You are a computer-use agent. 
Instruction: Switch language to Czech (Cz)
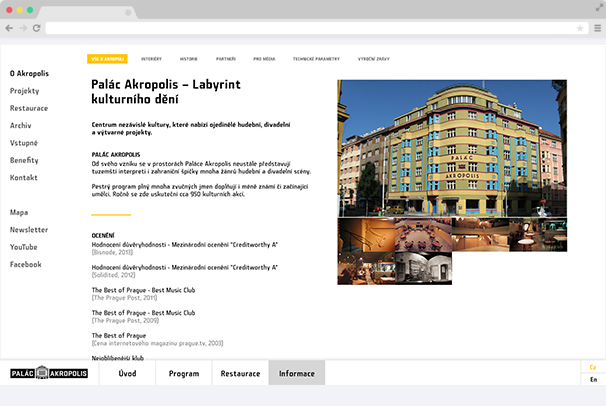tap(593, 367)
